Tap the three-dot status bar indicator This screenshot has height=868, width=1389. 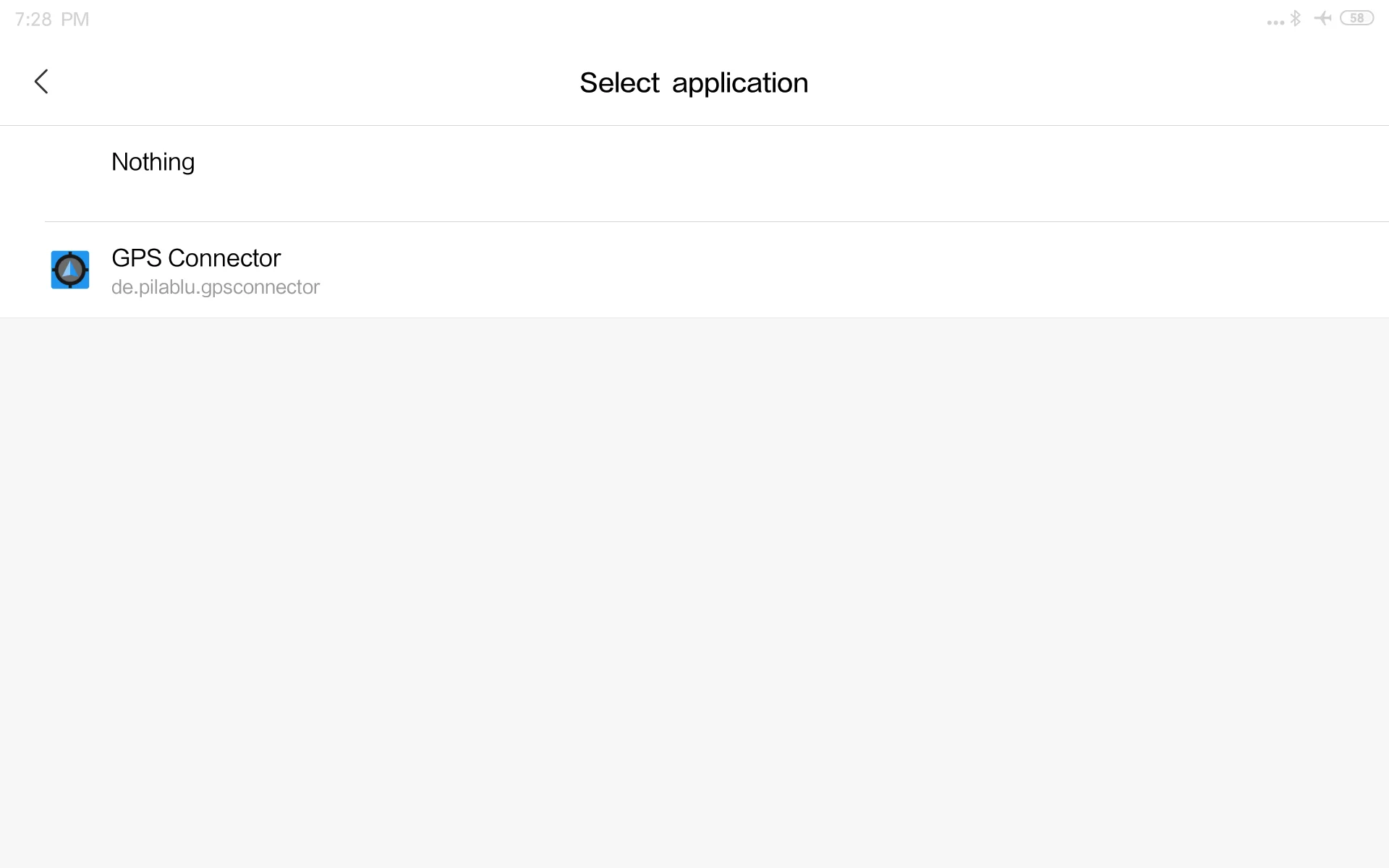1275,22
